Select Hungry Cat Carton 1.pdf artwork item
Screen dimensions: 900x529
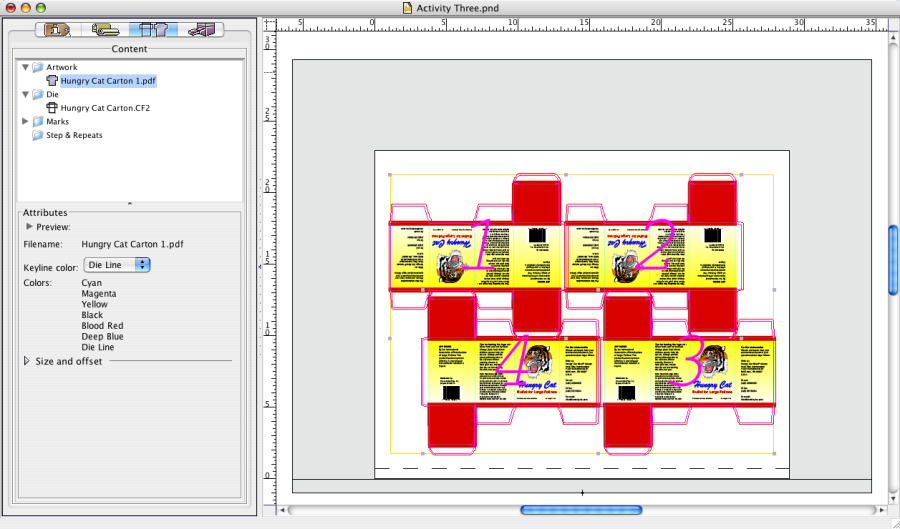click(108, 81)
